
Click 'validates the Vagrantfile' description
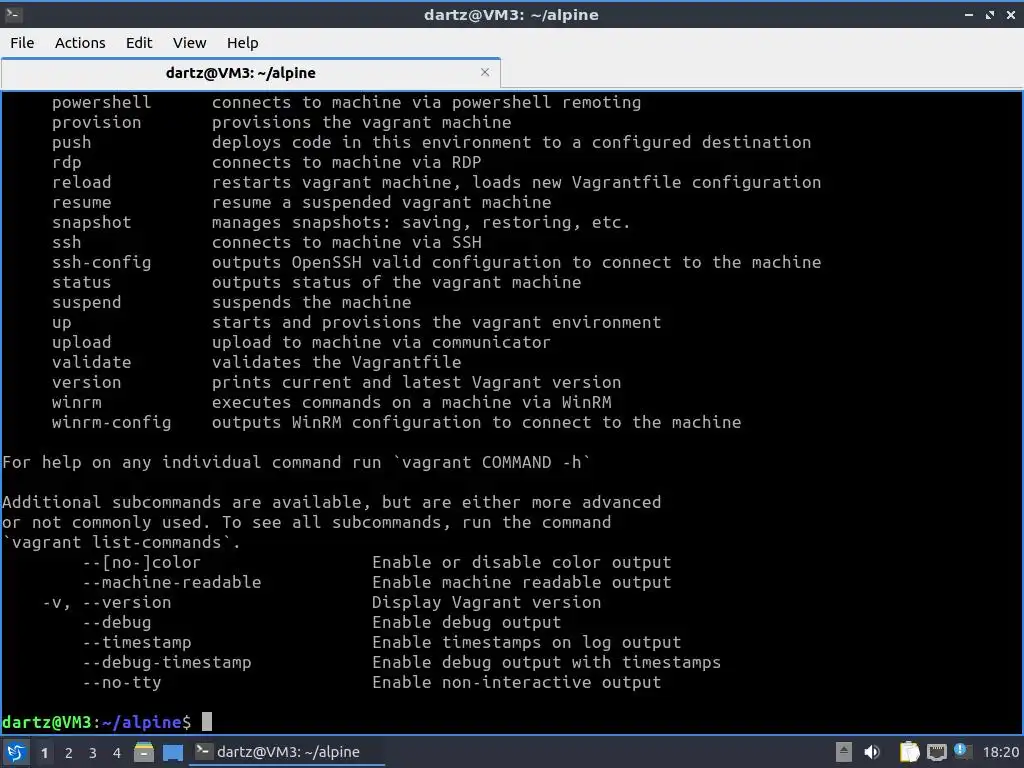click(x=336, y=362)
